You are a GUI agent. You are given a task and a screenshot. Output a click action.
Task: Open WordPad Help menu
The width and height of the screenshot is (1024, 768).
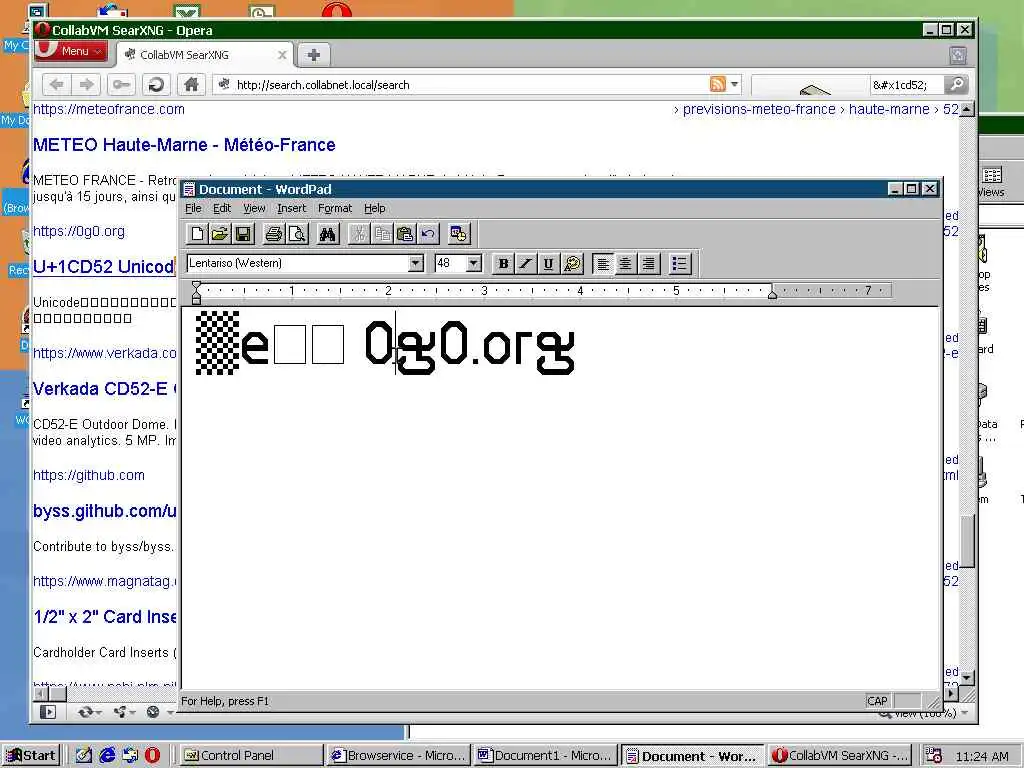[375, 208]
